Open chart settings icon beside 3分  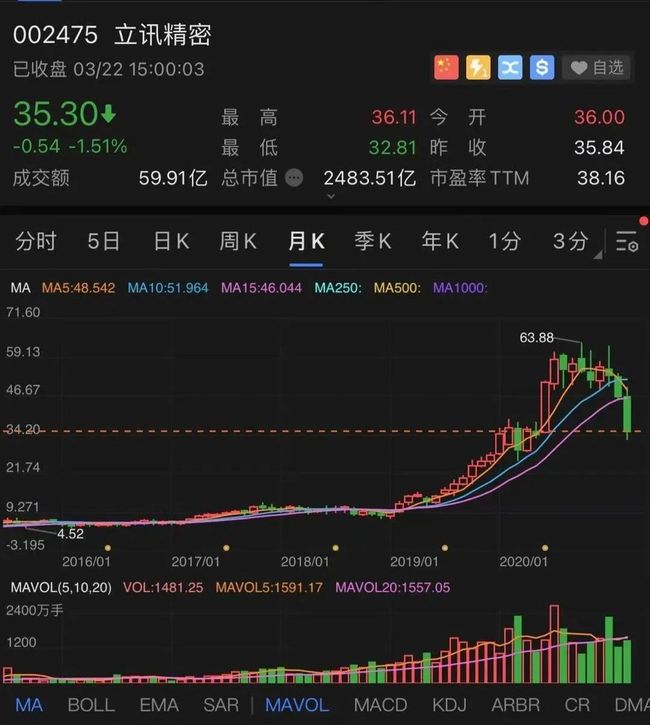(x=627, y=241)
